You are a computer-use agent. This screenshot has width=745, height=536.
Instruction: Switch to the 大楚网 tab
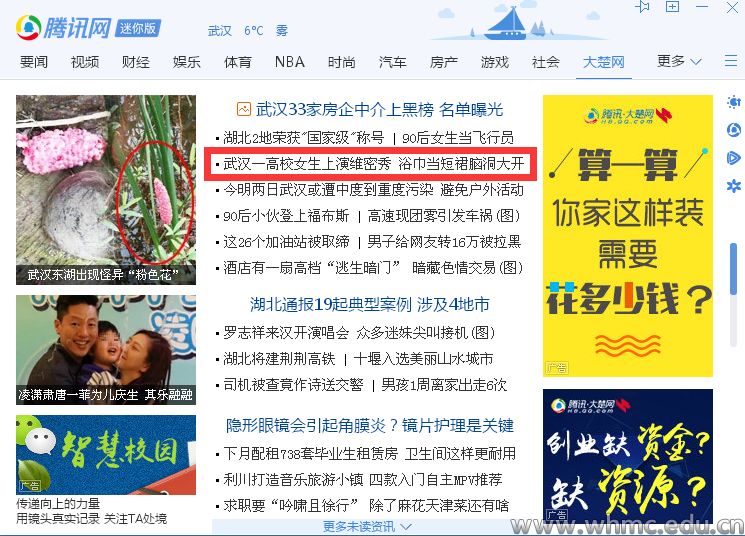(603, 62)
